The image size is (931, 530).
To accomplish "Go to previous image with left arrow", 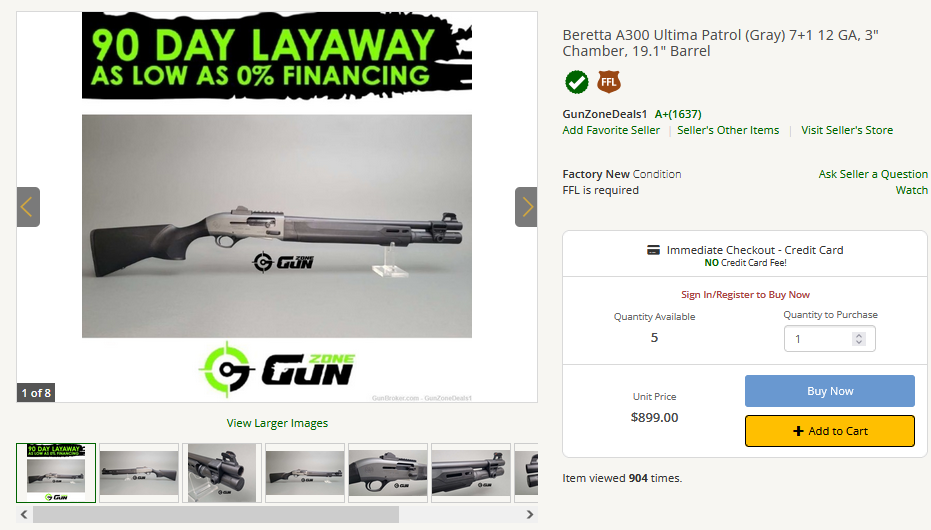I will click(28, 207).
